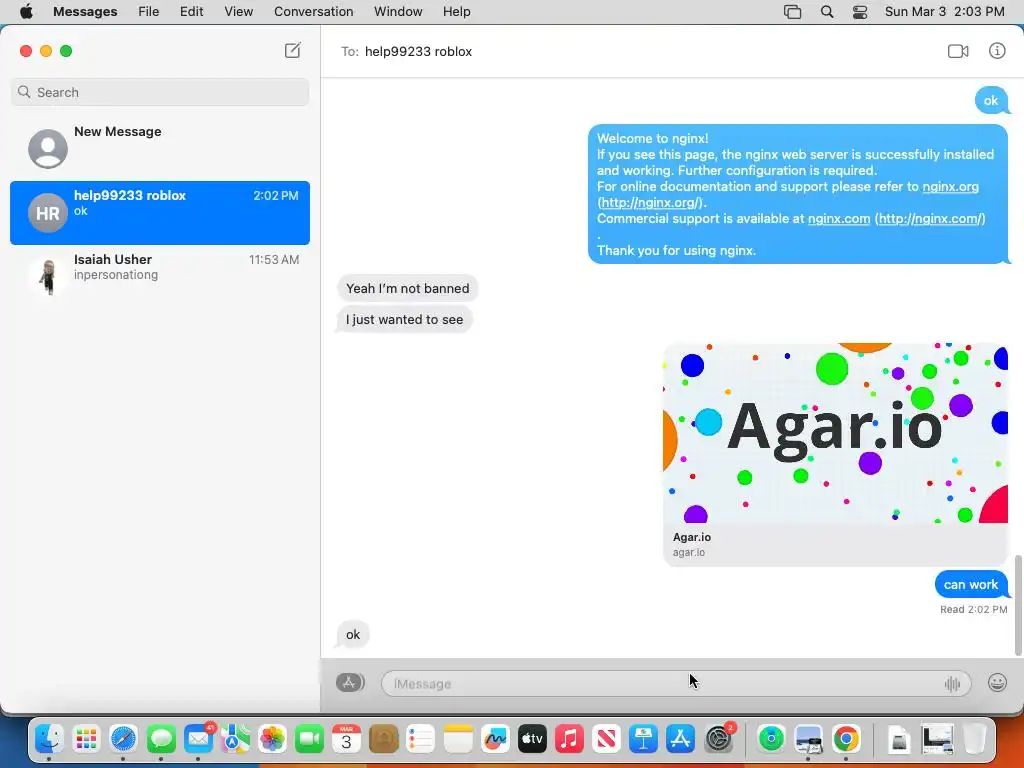
Task: Open Apple TV from the dock
Action: pyautogui.click(x=532, y=739)
